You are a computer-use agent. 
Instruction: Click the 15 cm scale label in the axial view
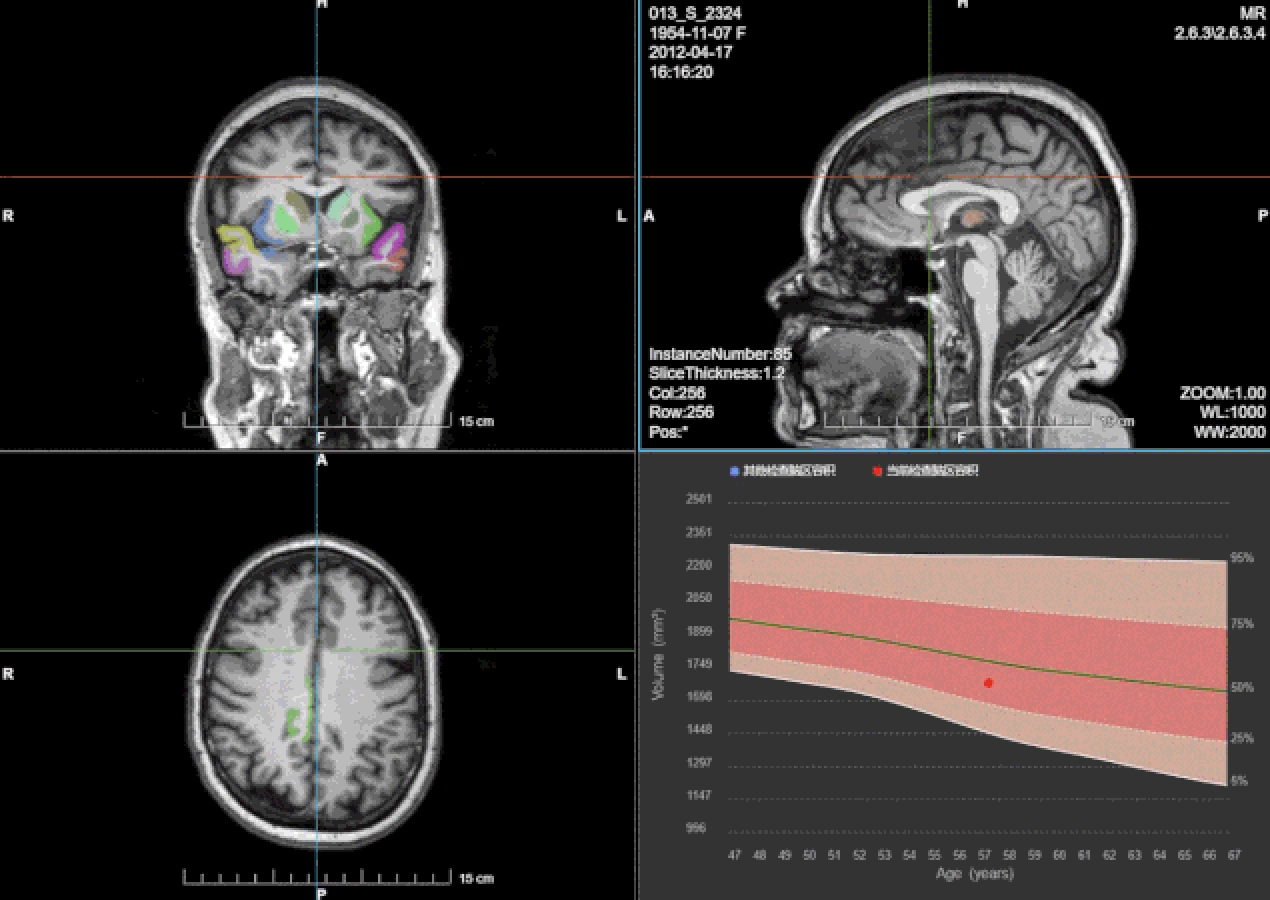[477, 879]
